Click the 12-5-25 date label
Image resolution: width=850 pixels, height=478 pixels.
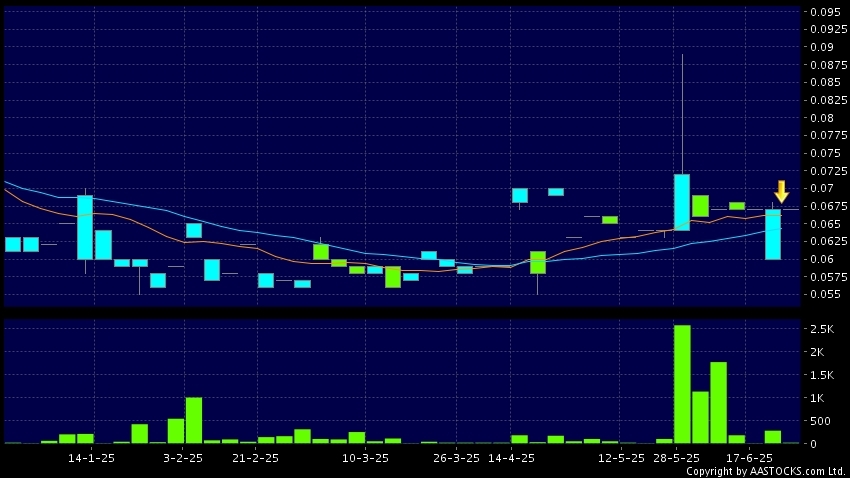pyautogui.click(x=621, y=458)
